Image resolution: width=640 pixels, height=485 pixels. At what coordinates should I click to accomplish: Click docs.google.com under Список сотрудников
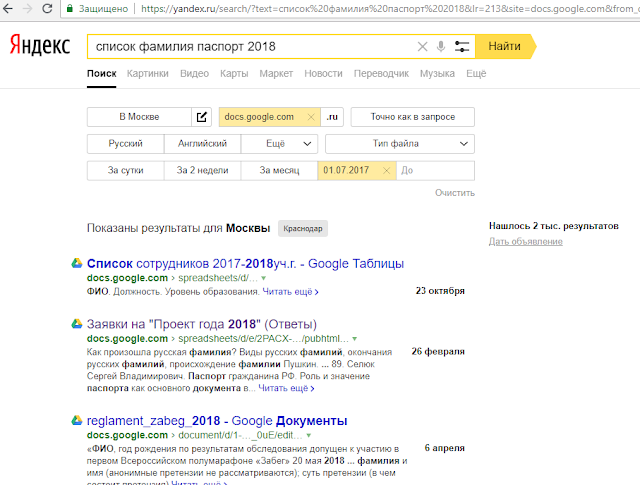coord(127,278)
